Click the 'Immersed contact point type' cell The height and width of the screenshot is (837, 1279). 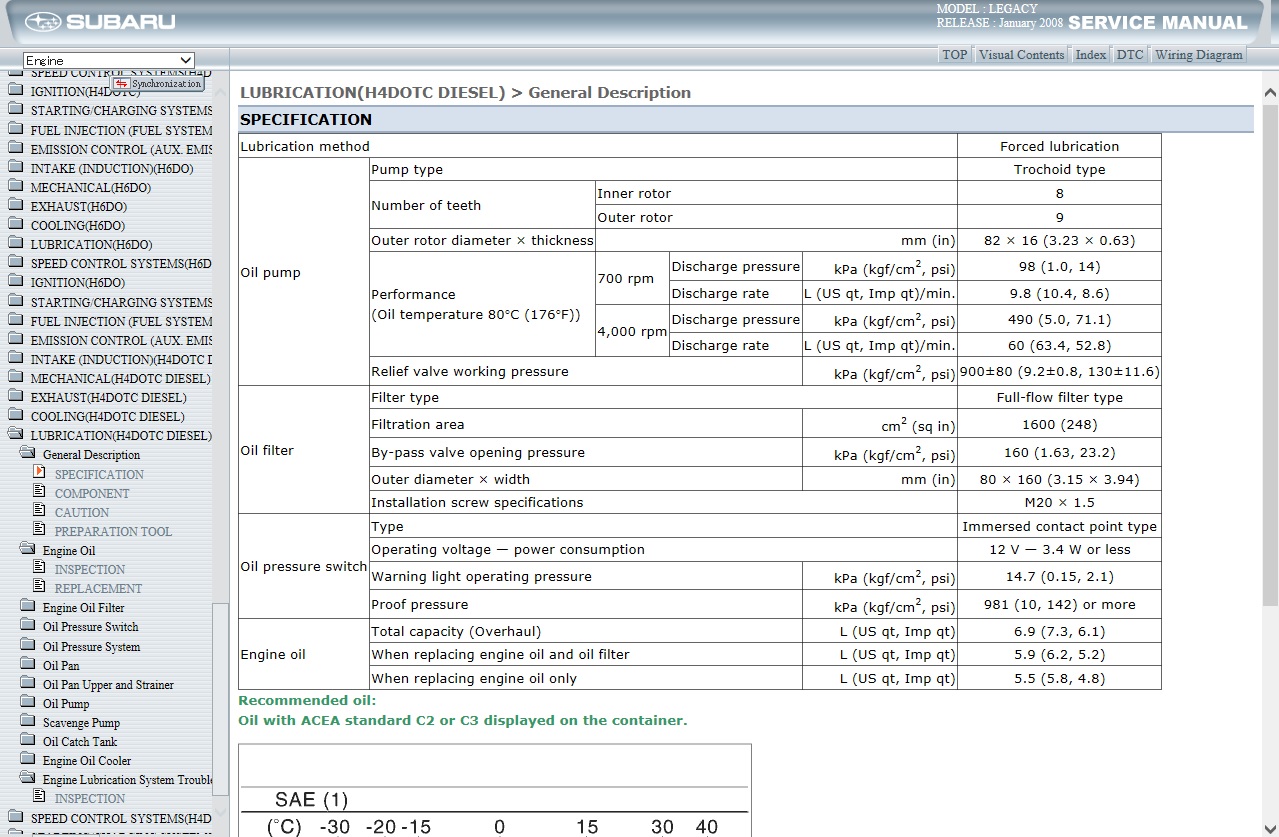(1059, 526)
